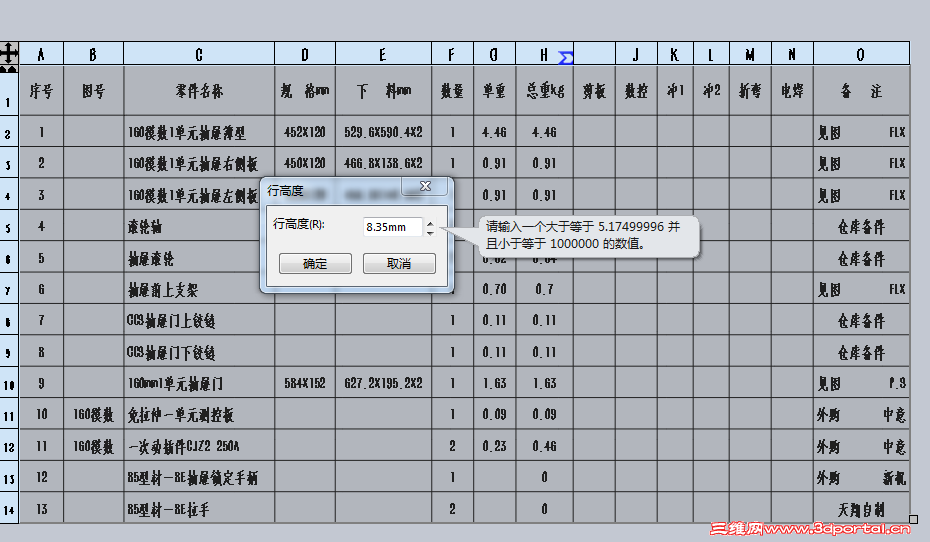
Task: Click the 冲2 header cell
Action: click(x=711, y=91)
